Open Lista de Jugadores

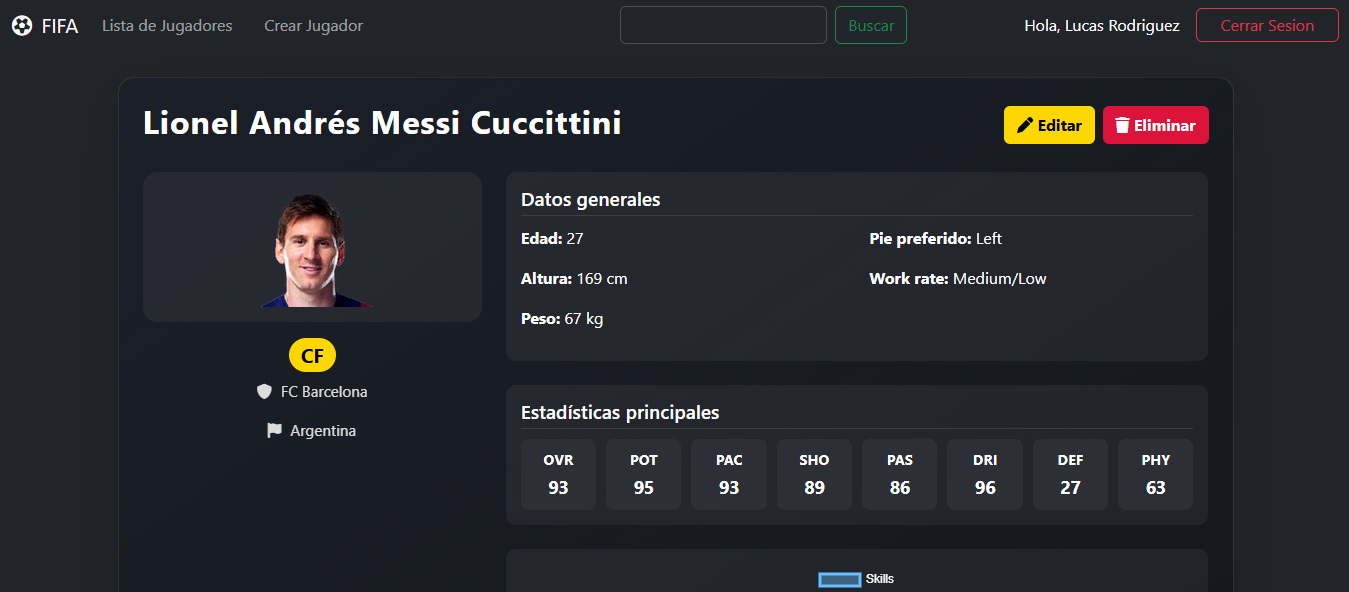(x=166, y=25)
